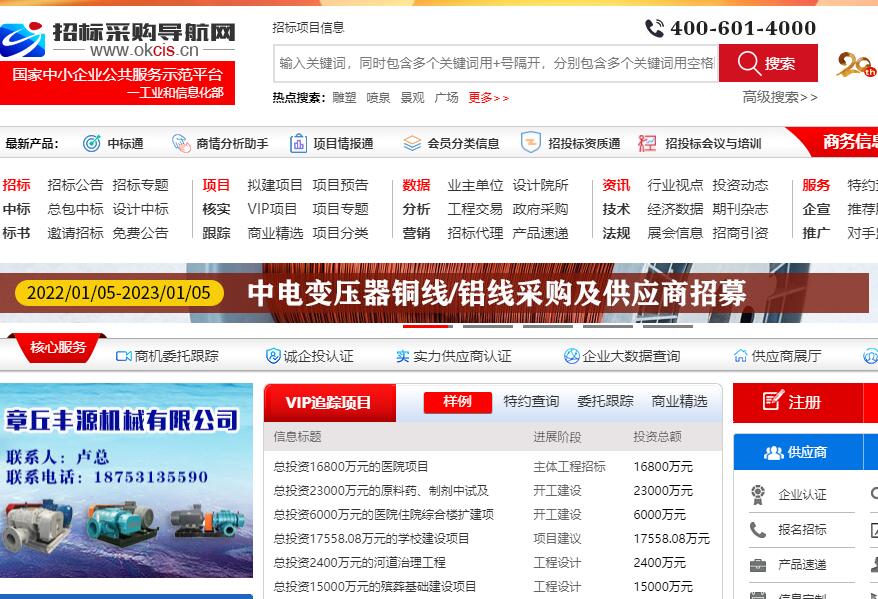
Task: Click the keyword search input field
Action: click(x=495, y=63)
